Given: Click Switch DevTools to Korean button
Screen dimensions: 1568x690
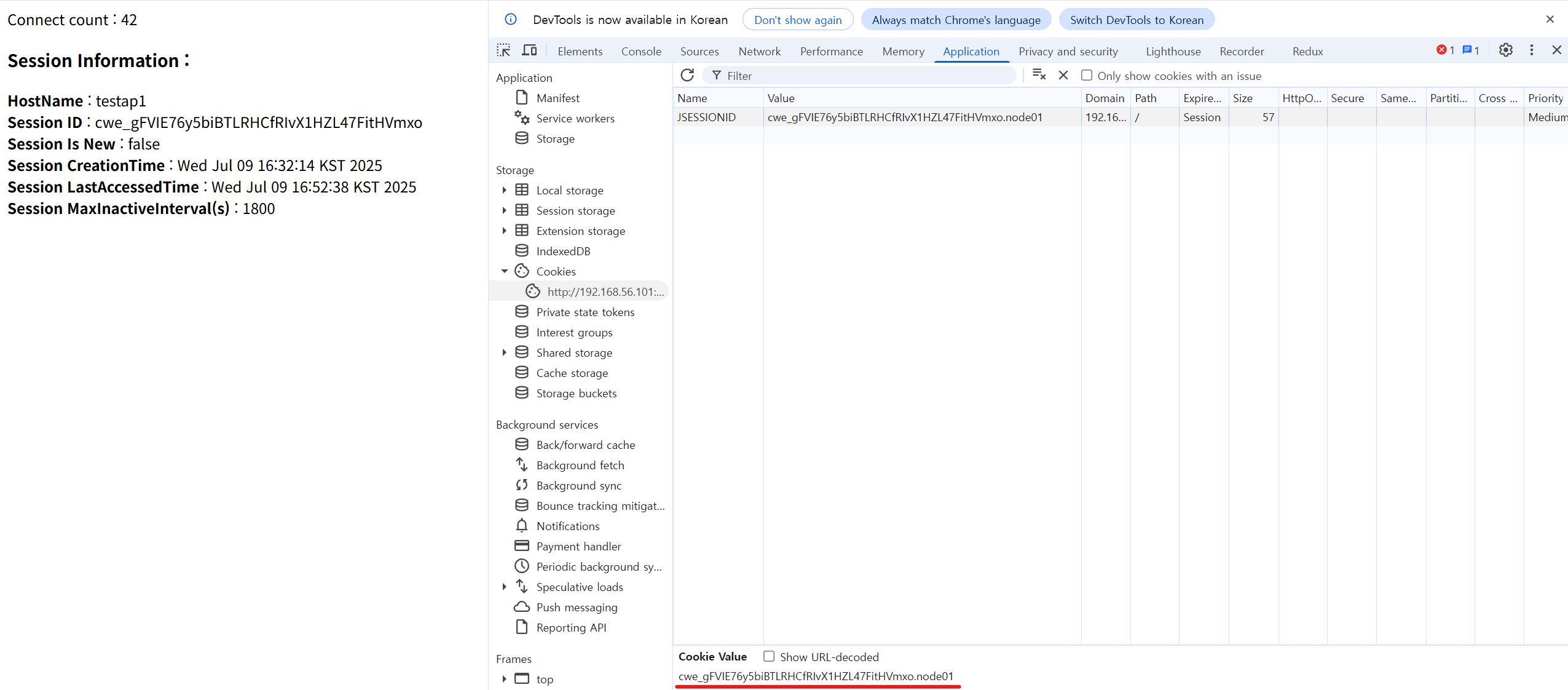Looking at the screenshot, I should coord(1137,20).
